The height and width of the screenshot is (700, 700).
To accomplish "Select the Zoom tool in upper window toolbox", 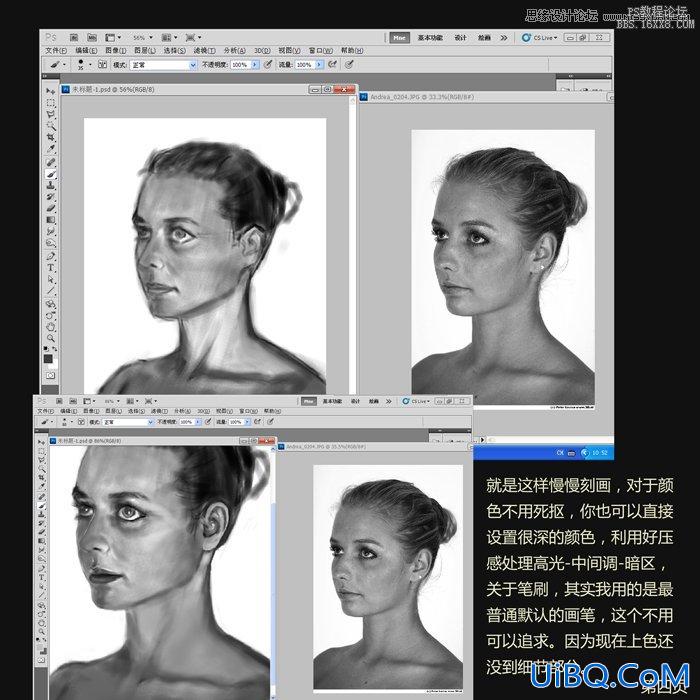I will (x=50, y=338).
